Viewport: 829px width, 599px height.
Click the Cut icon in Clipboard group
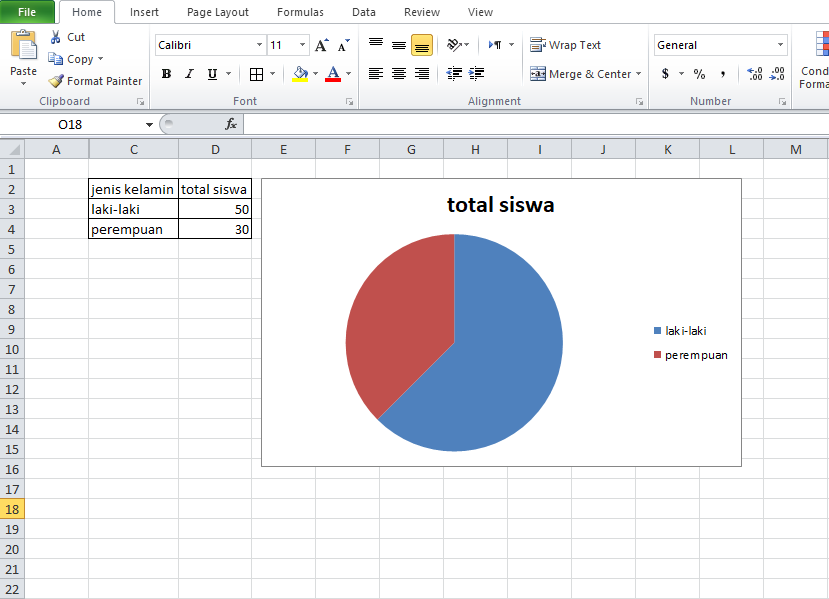[x=57, y=36]
